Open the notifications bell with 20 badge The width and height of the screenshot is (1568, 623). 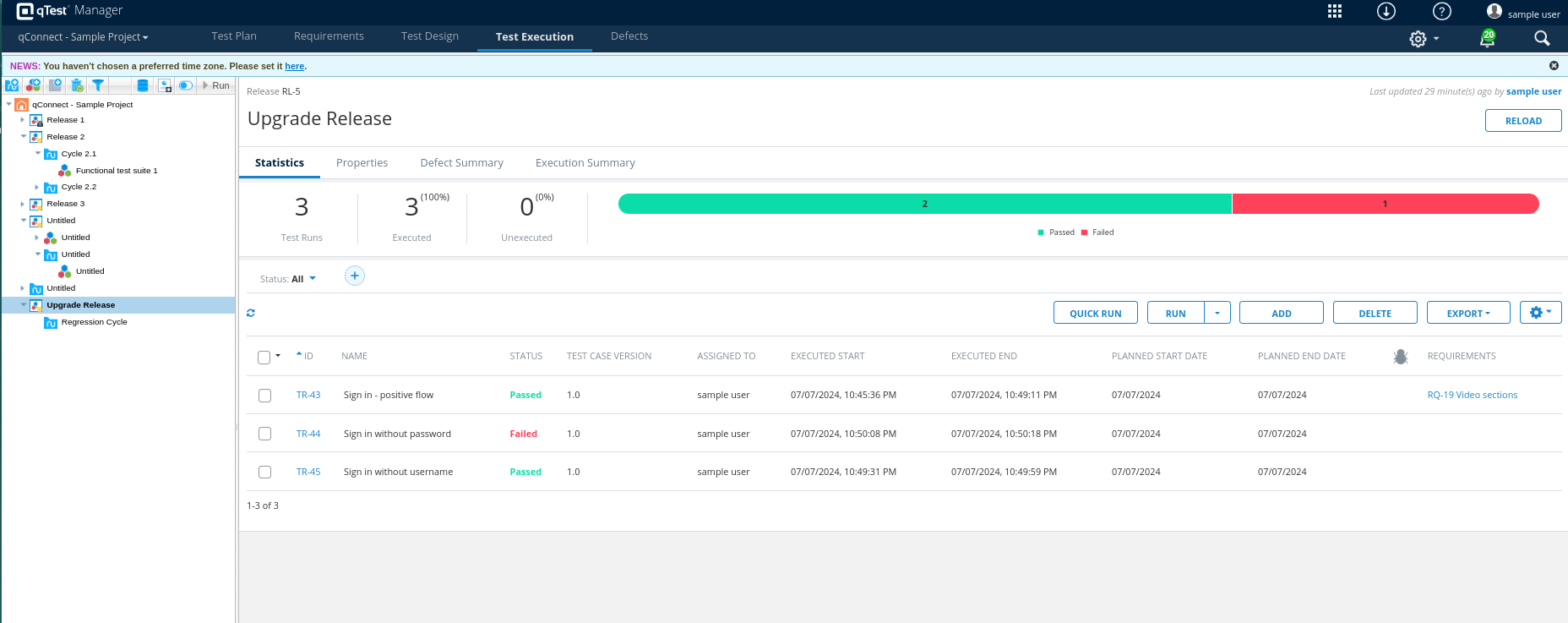[x=1487, y=38]
